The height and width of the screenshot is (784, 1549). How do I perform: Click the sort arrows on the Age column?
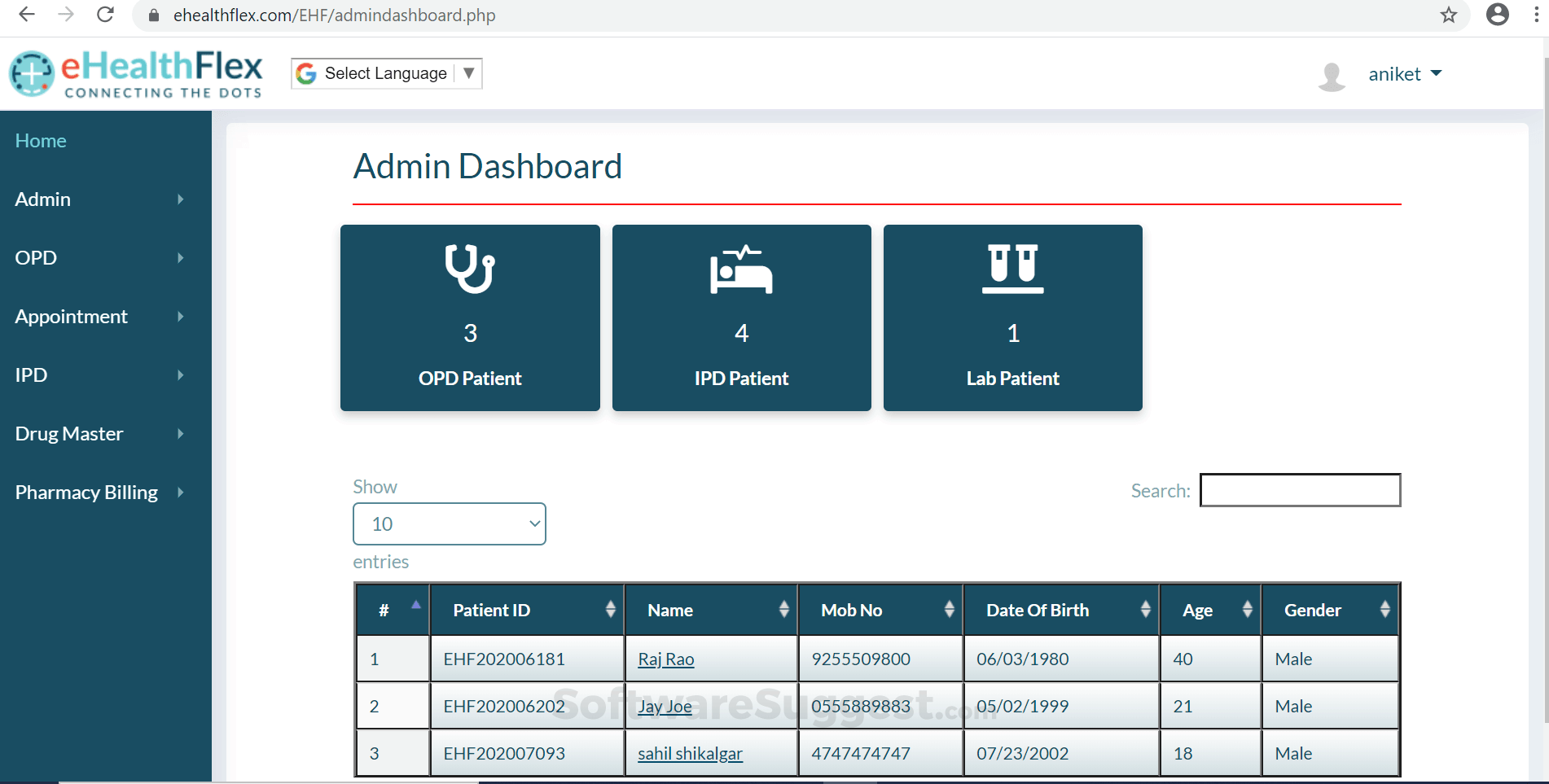coord(1247,609)
